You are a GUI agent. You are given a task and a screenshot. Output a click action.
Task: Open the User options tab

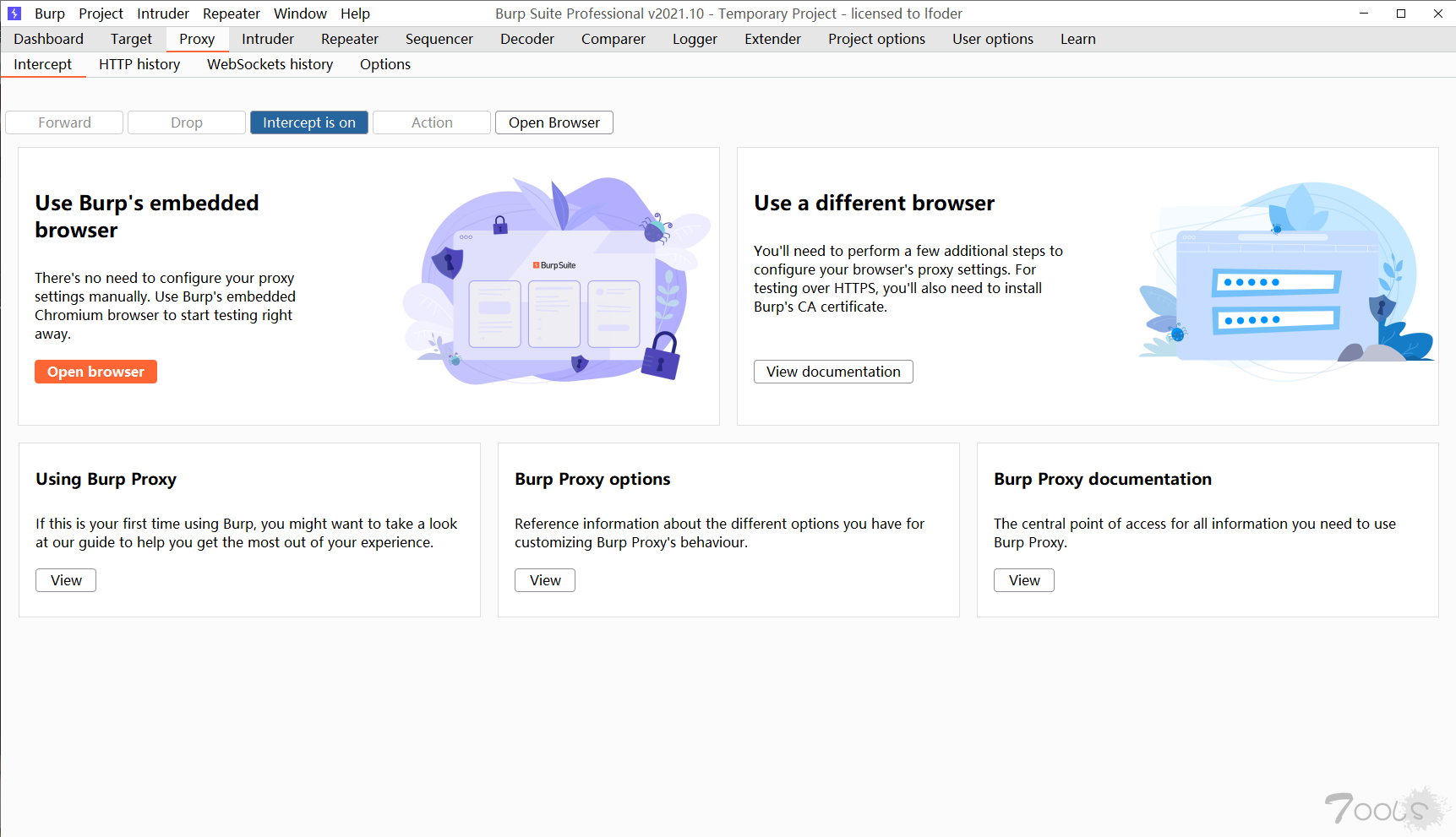(993, 39)
